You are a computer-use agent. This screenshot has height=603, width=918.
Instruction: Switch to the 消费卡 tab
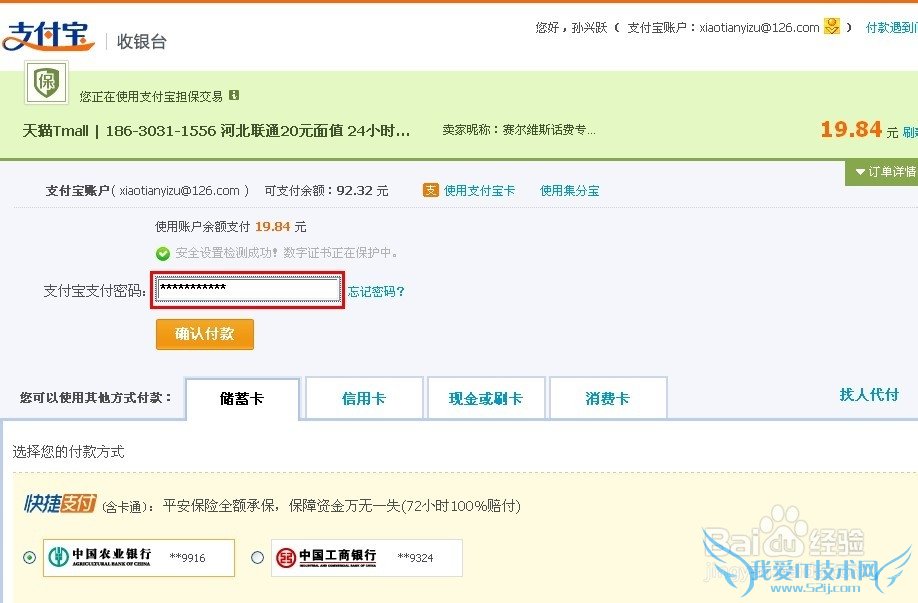pyautogui.click(x=608, y=399)
